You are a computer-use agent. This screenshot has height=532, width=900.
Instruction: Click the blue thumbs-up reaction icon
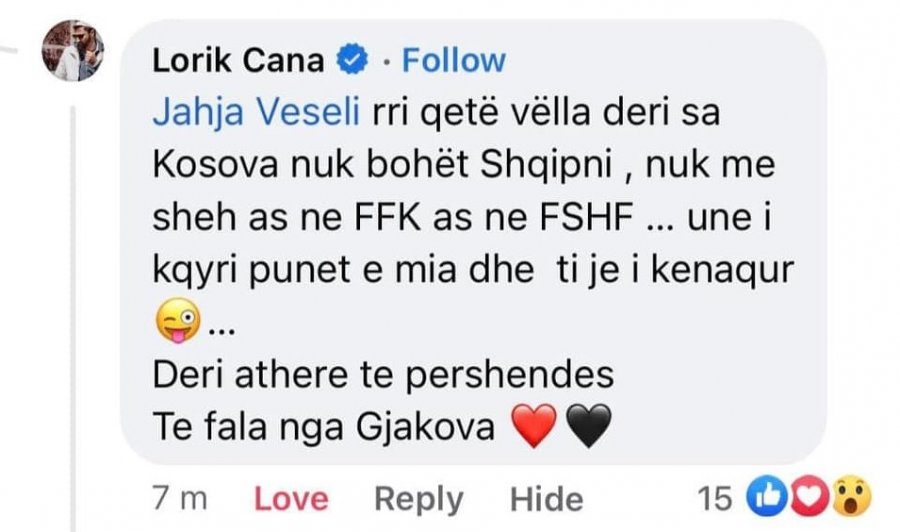(767, 496)
